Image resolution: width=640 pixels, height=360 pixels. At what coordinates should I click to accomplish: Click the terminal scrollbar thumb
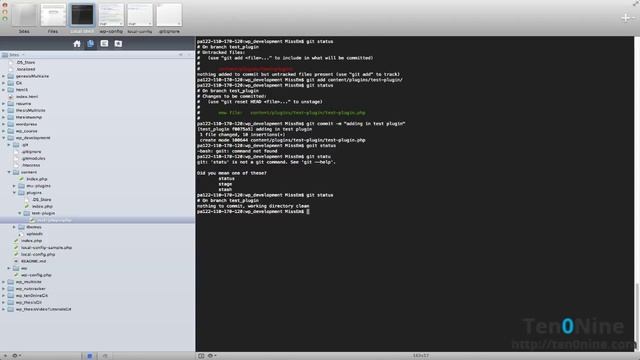[637, 316]
